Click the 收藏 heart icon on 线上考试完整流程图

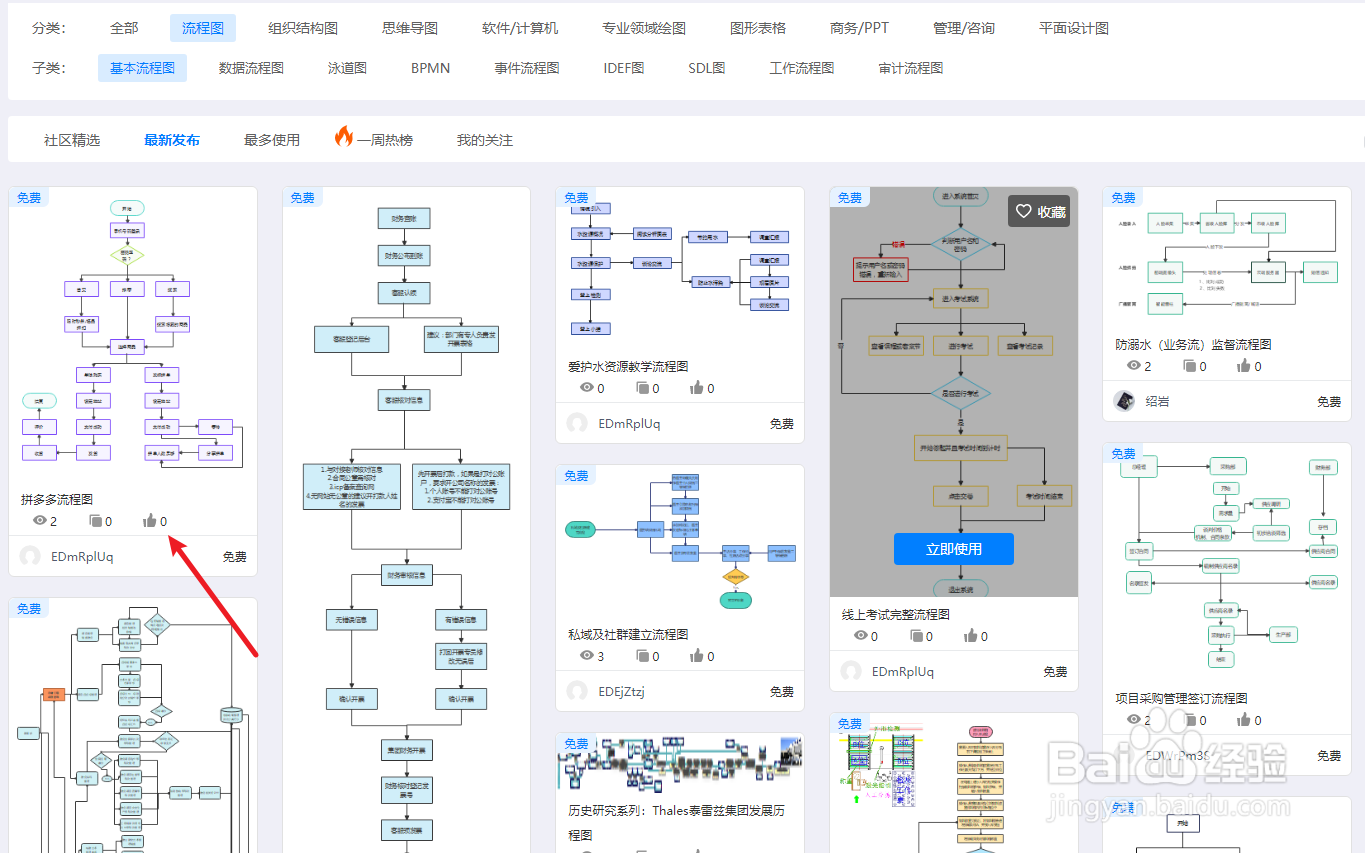click(1023, 211)
